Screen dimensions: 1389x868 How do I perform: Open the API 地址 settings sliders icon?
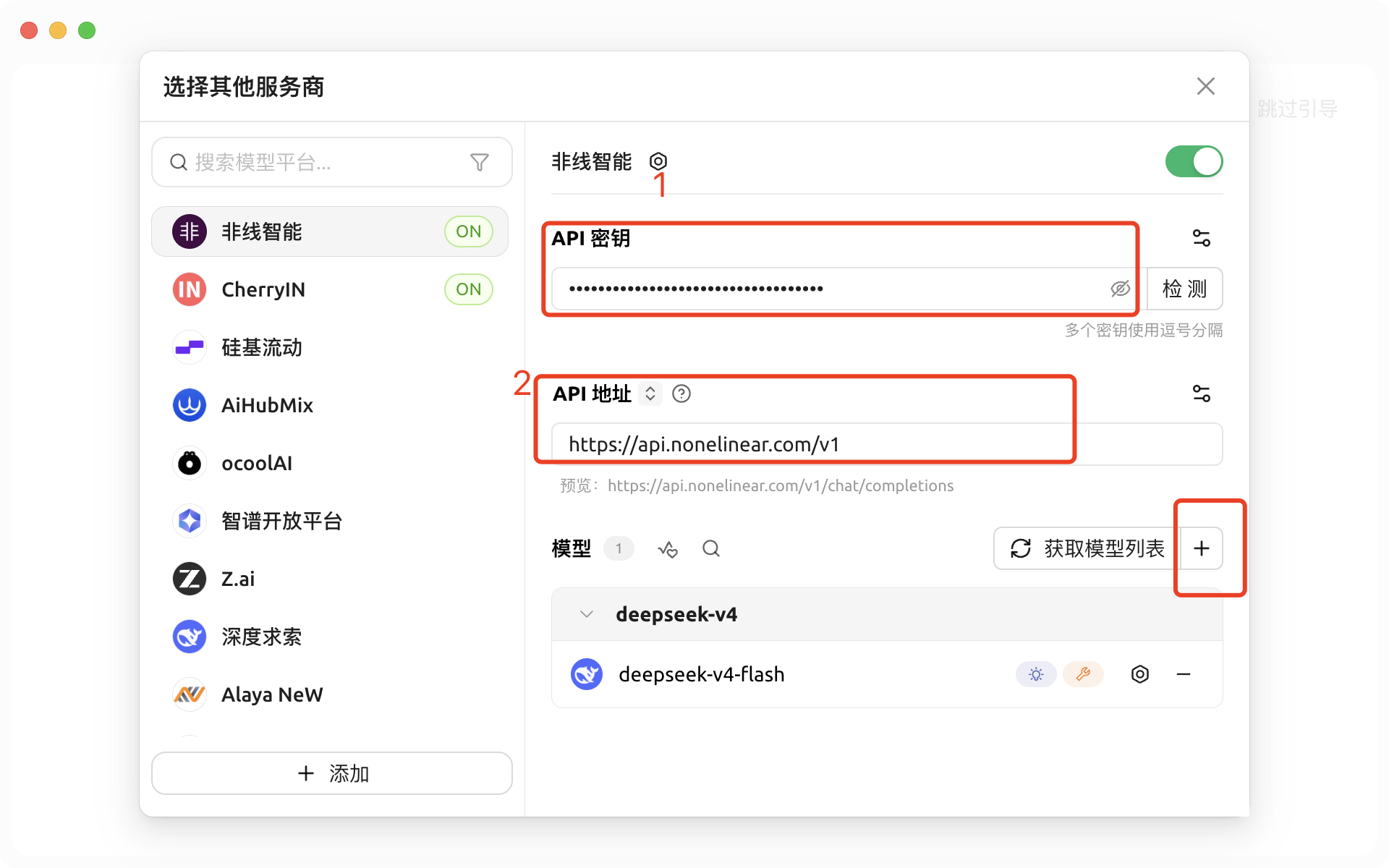point(1201,393)
